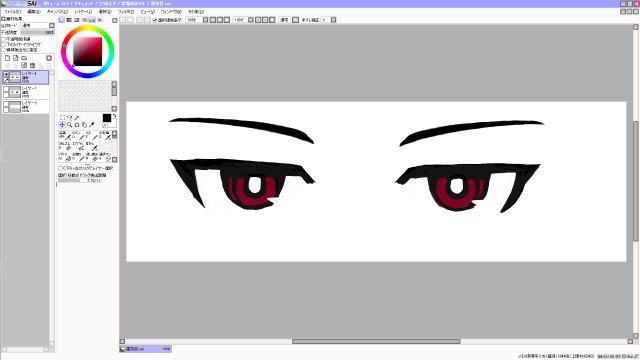The height and width of the screenshot is (360, 640).
Task: Select the rotate canvas tool
Action: coord(77,125)
